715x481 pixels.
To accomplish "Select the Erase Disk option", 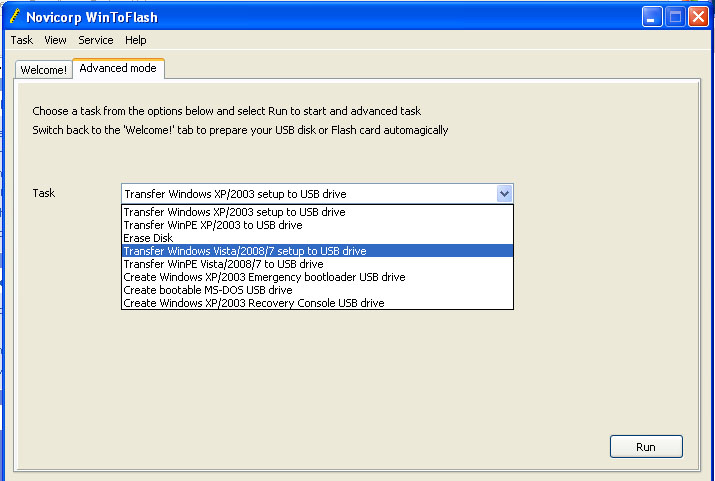I will pos(317,238).
